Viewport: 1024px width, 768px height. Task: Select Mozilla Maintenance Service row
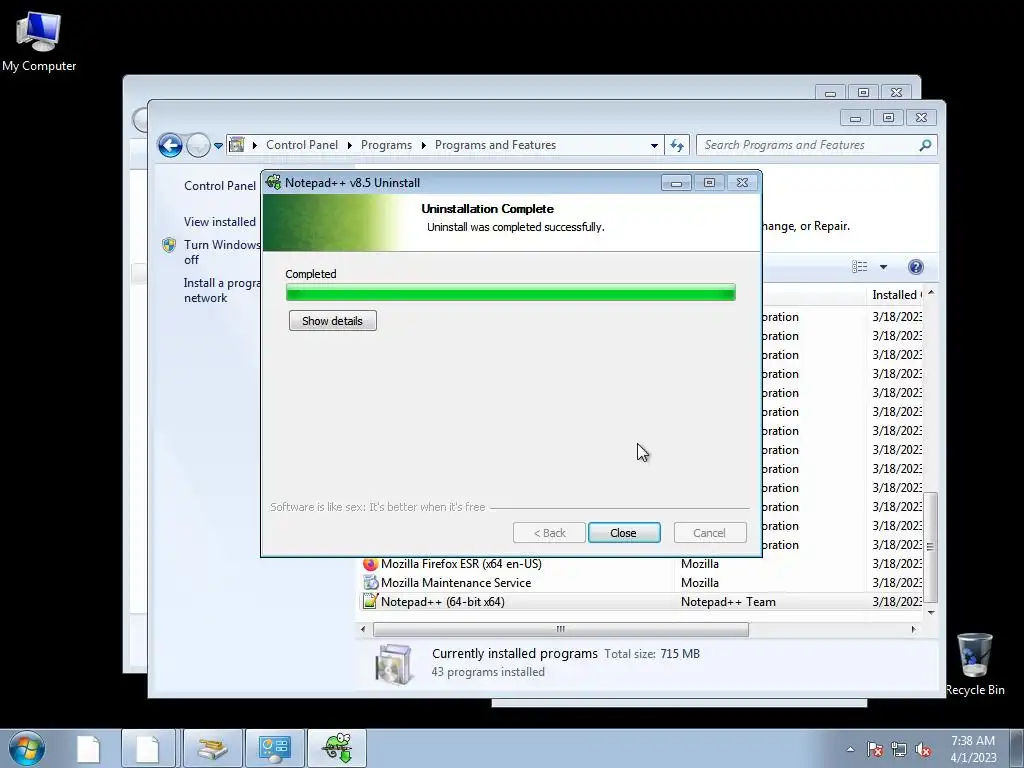pos(641,583)
